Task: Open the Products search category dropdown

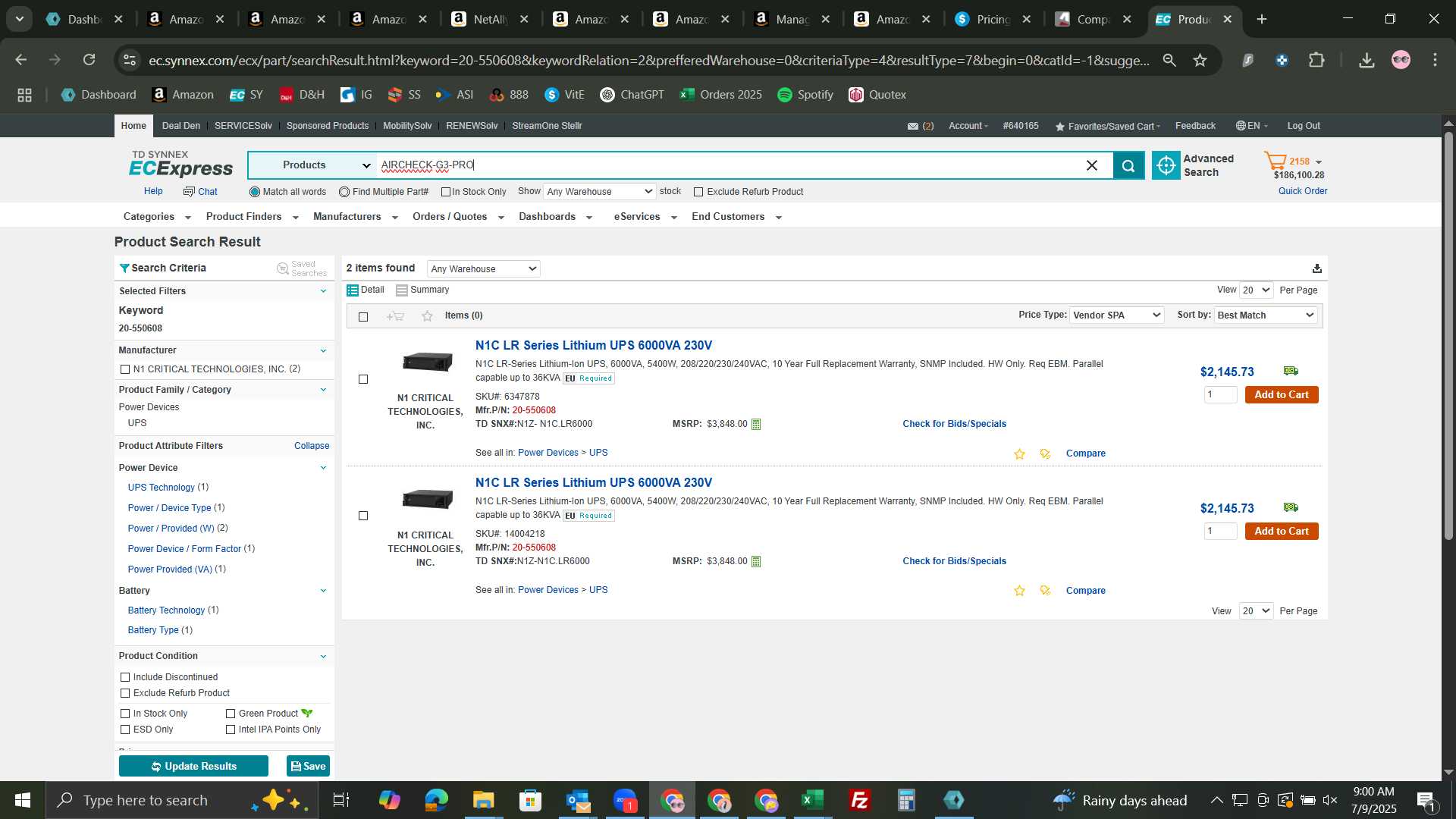Action: [x=313, y=165]
